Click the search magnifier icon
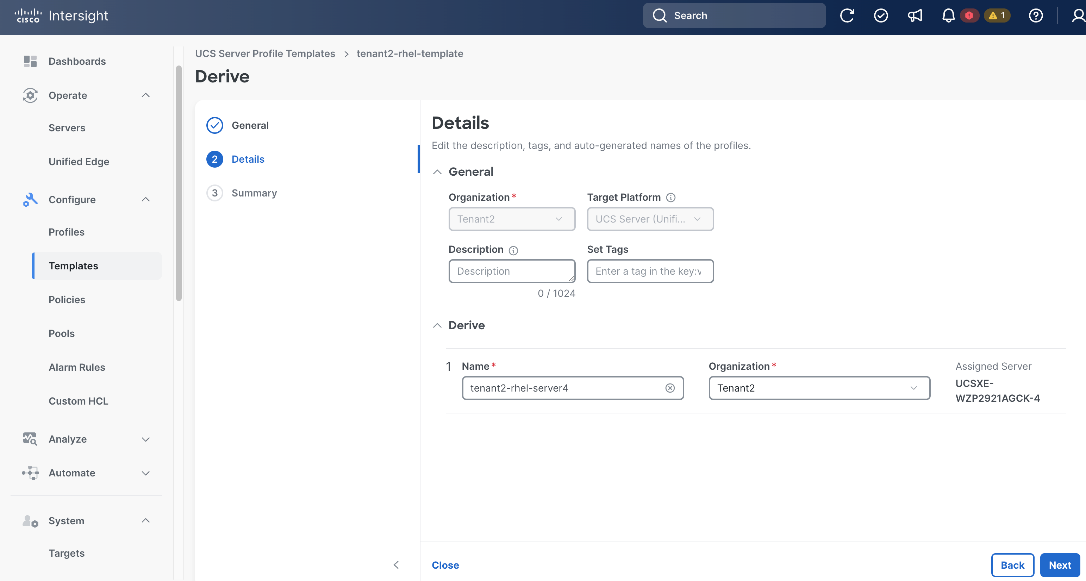The image size is (1086, 581). point(659,16)
